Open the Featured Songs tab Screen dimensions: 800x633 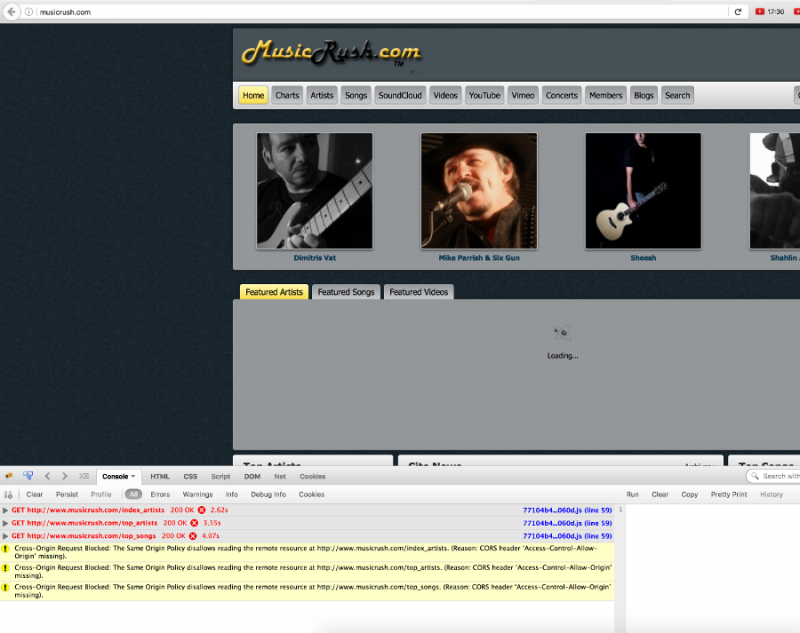point(346,292)
